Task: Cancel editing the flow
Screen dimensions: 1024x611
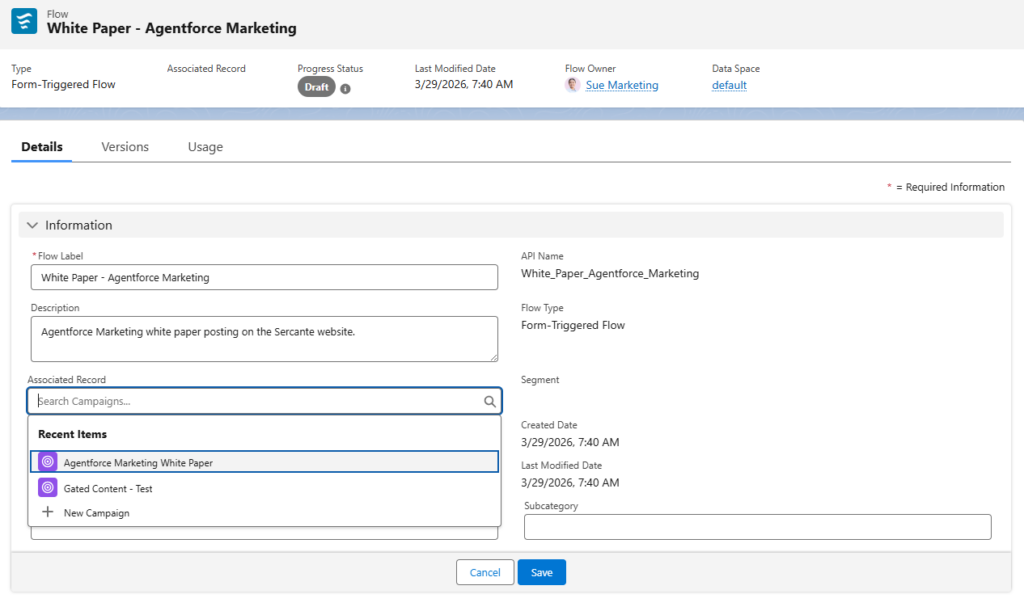Action: (x=485, y=572)
